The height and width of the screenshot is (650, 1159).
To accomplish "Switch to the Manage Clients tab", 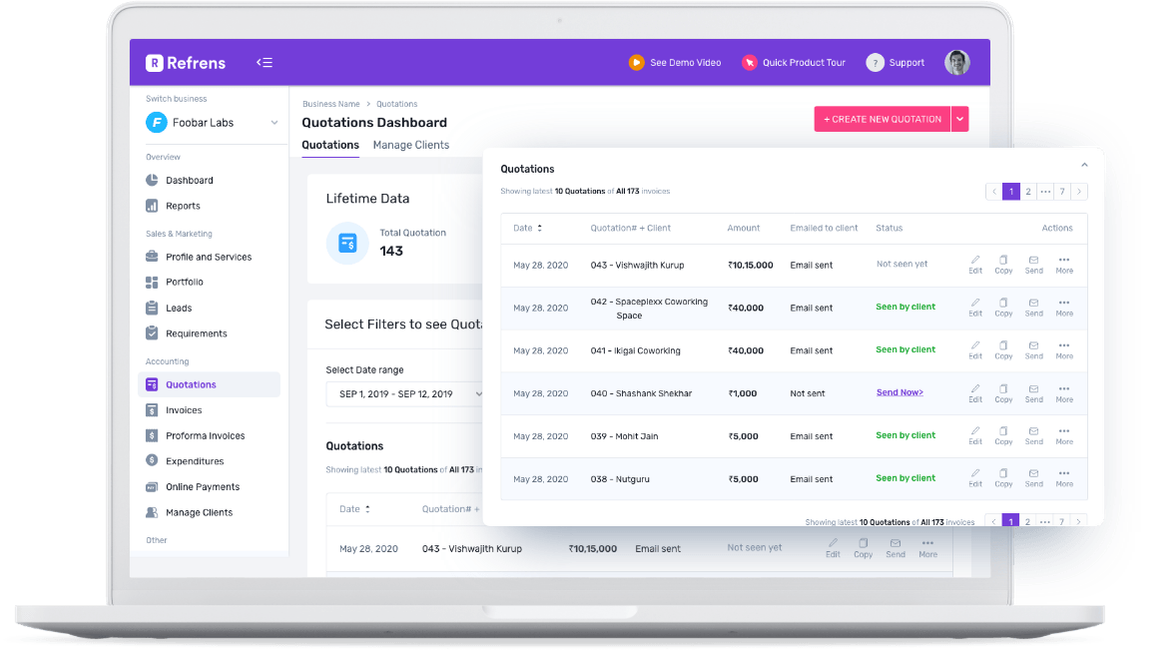I will click(x=411, y=145).
